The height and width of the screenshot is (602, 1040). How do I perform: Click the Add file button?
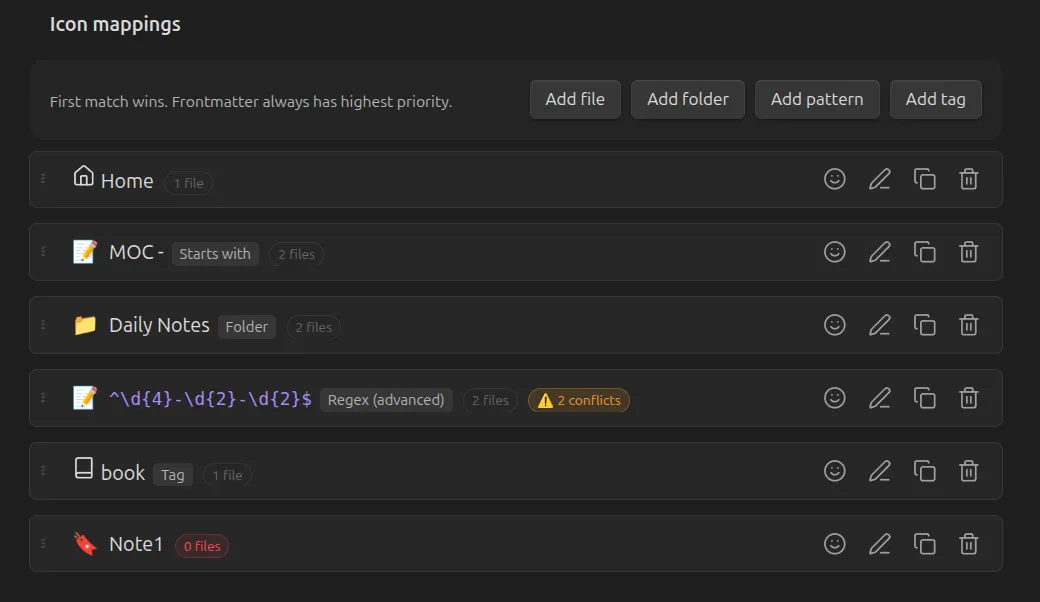click(x=575, y=99)
